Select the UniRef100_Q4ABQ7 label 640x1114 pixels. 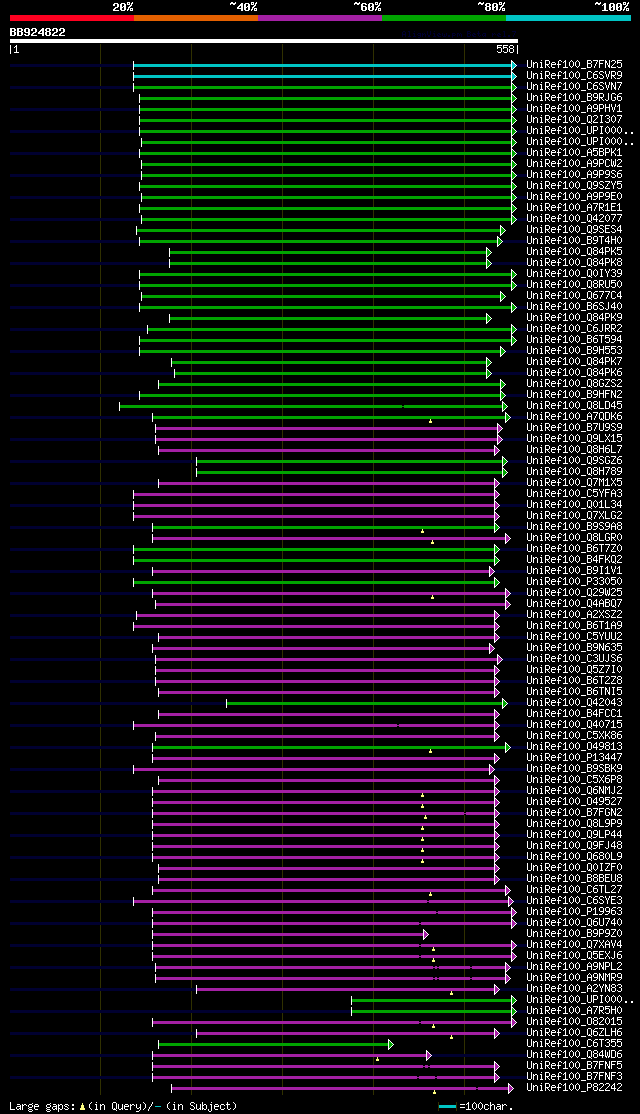click(574, 605)
